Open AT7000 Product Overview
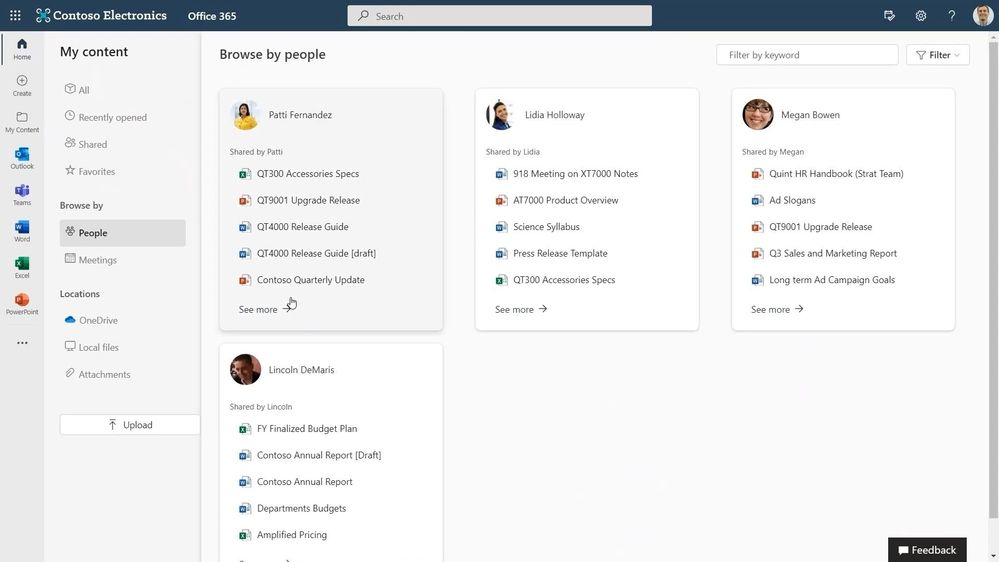This screenshot has width=999, height=562. click(x=566, y=200)
